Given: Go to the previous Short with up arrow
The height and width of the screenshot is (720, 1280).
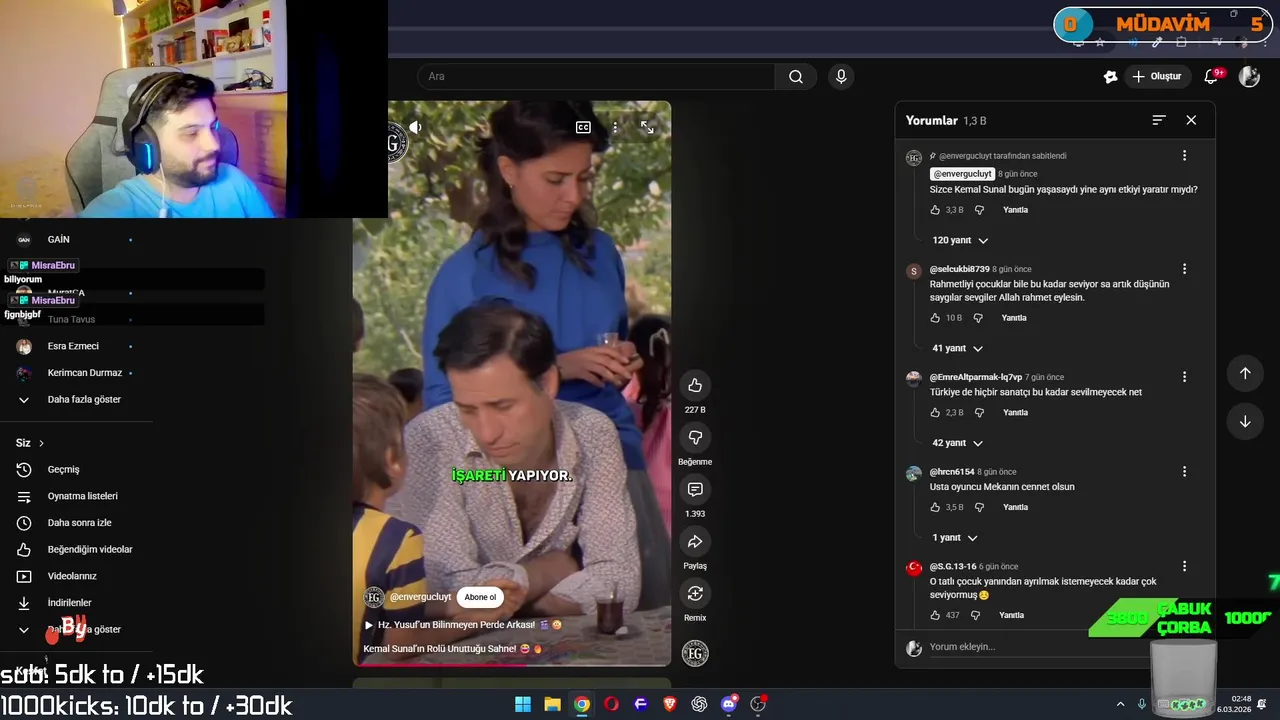Looking at the screenshot, I should (1245, 373).
